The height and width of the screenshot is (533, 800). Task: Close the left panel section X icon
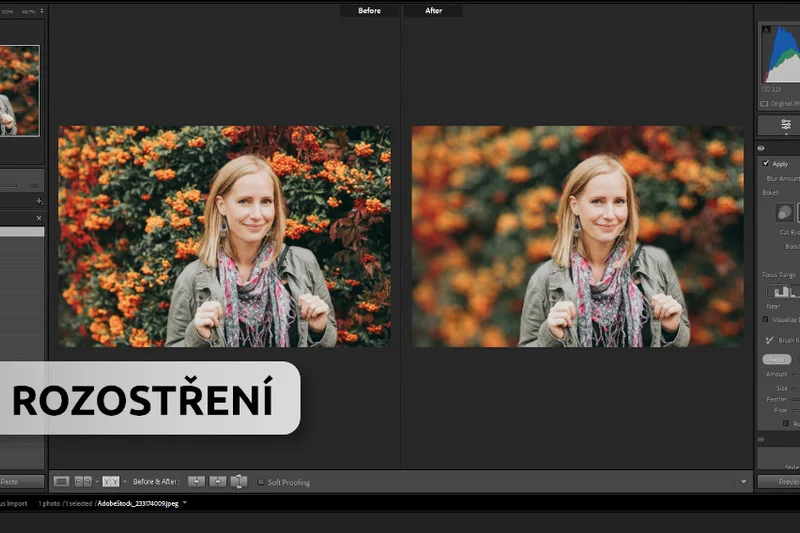39,218
